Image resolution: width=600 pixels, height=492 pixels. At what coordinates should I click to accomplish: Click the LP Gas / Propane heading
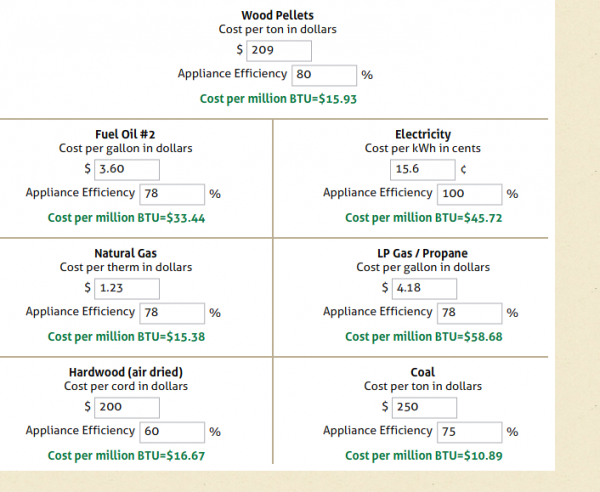(423, 254)
